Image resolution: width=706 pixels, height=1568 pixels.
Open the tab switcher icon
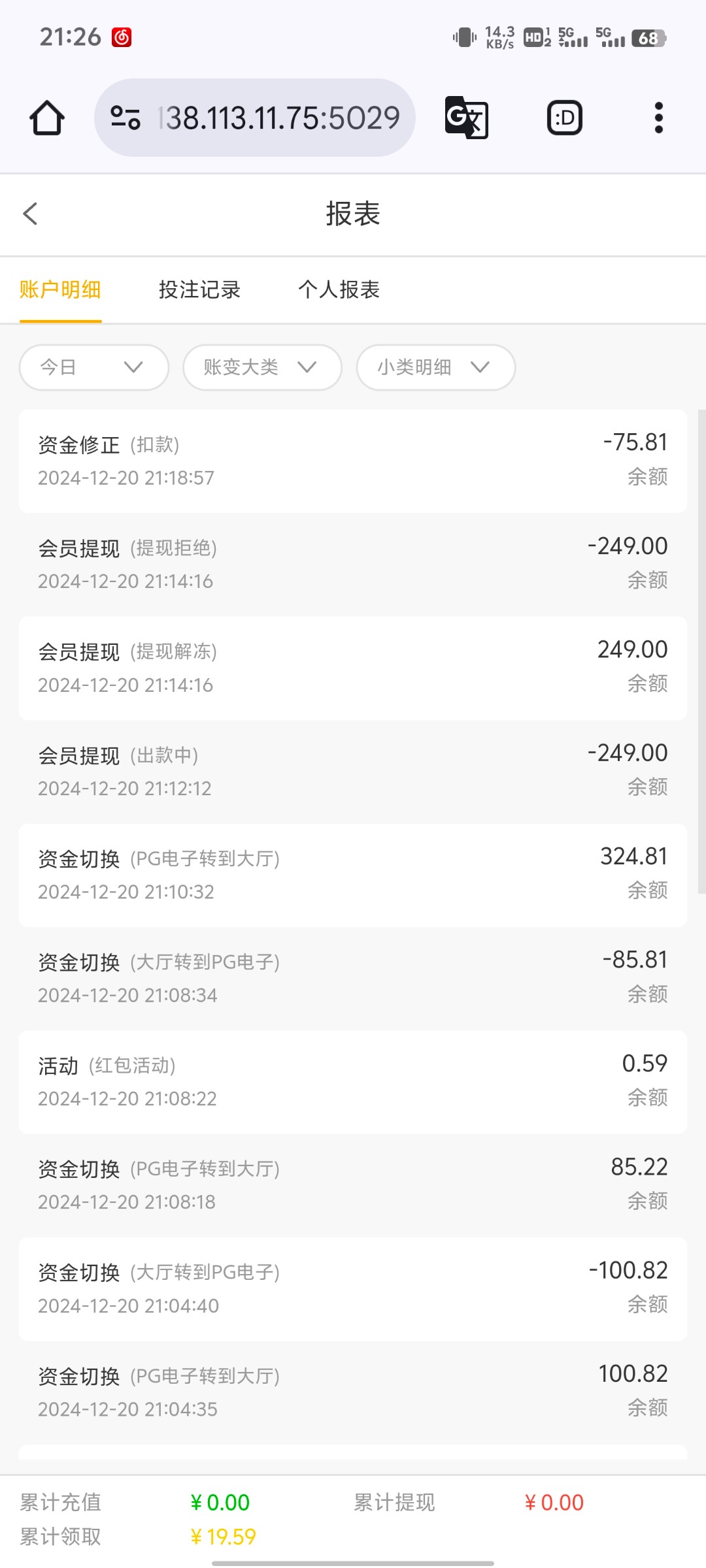pyautogui.click(x=564, y=118)
